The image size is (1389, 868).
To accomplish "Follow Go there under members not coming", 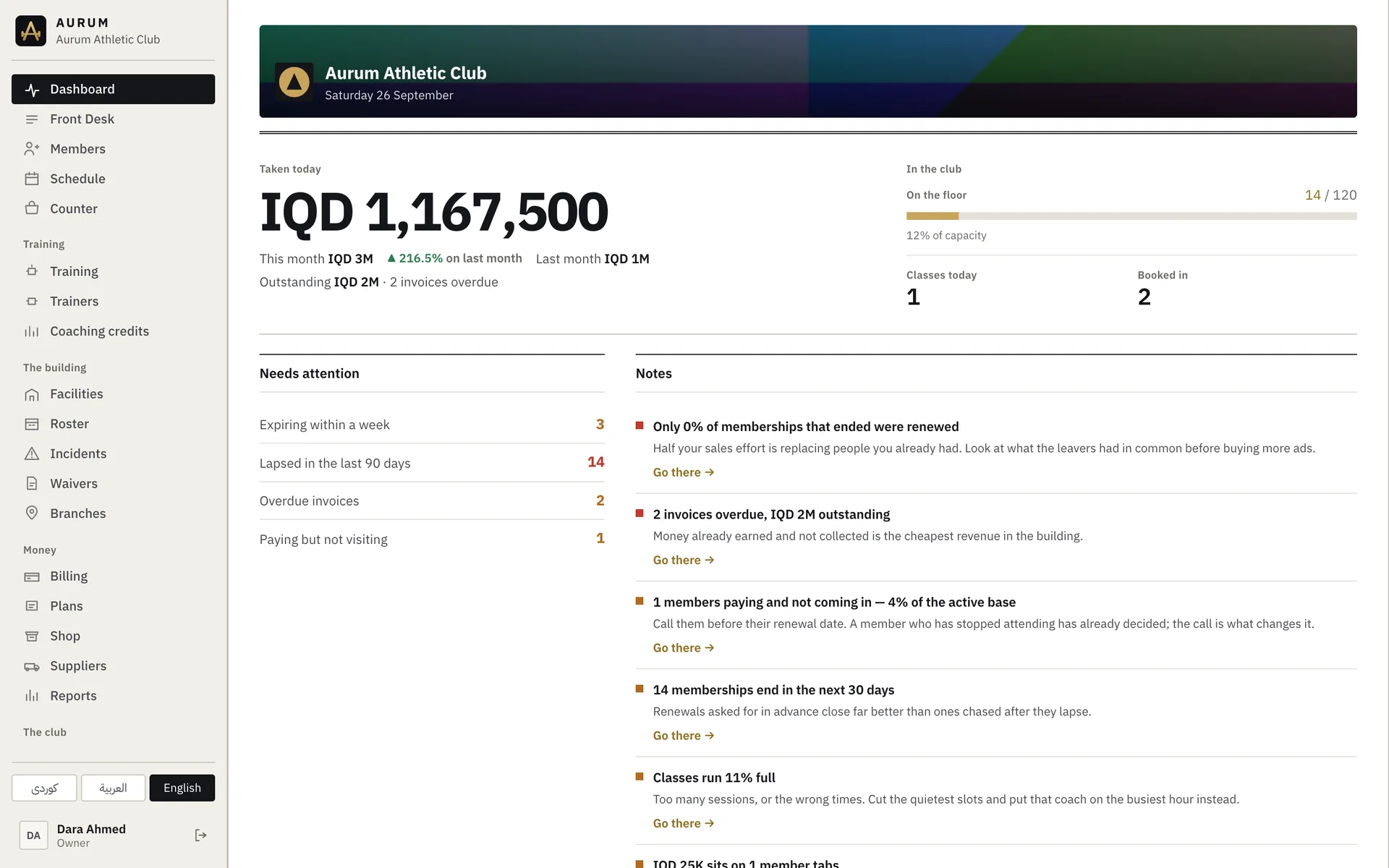I will click(x=684, y=648).
